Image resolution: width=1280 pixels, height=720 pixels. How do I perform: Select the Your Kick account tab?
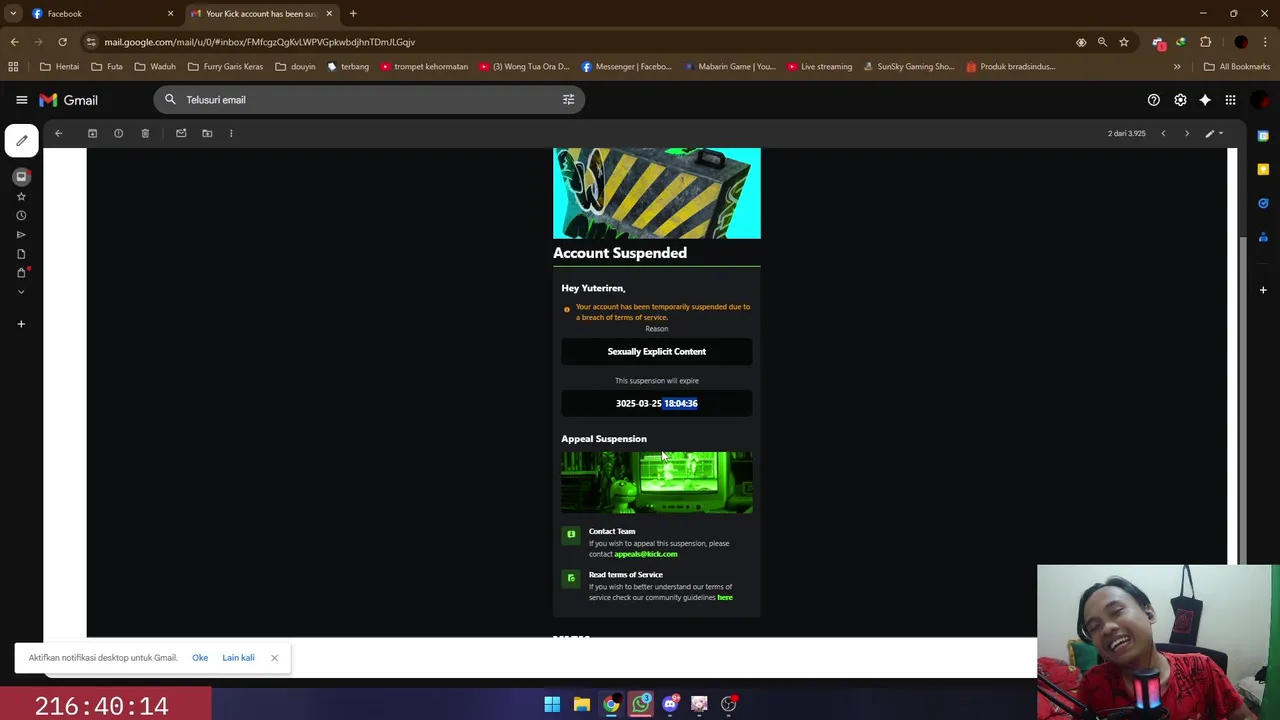[262, 14]
